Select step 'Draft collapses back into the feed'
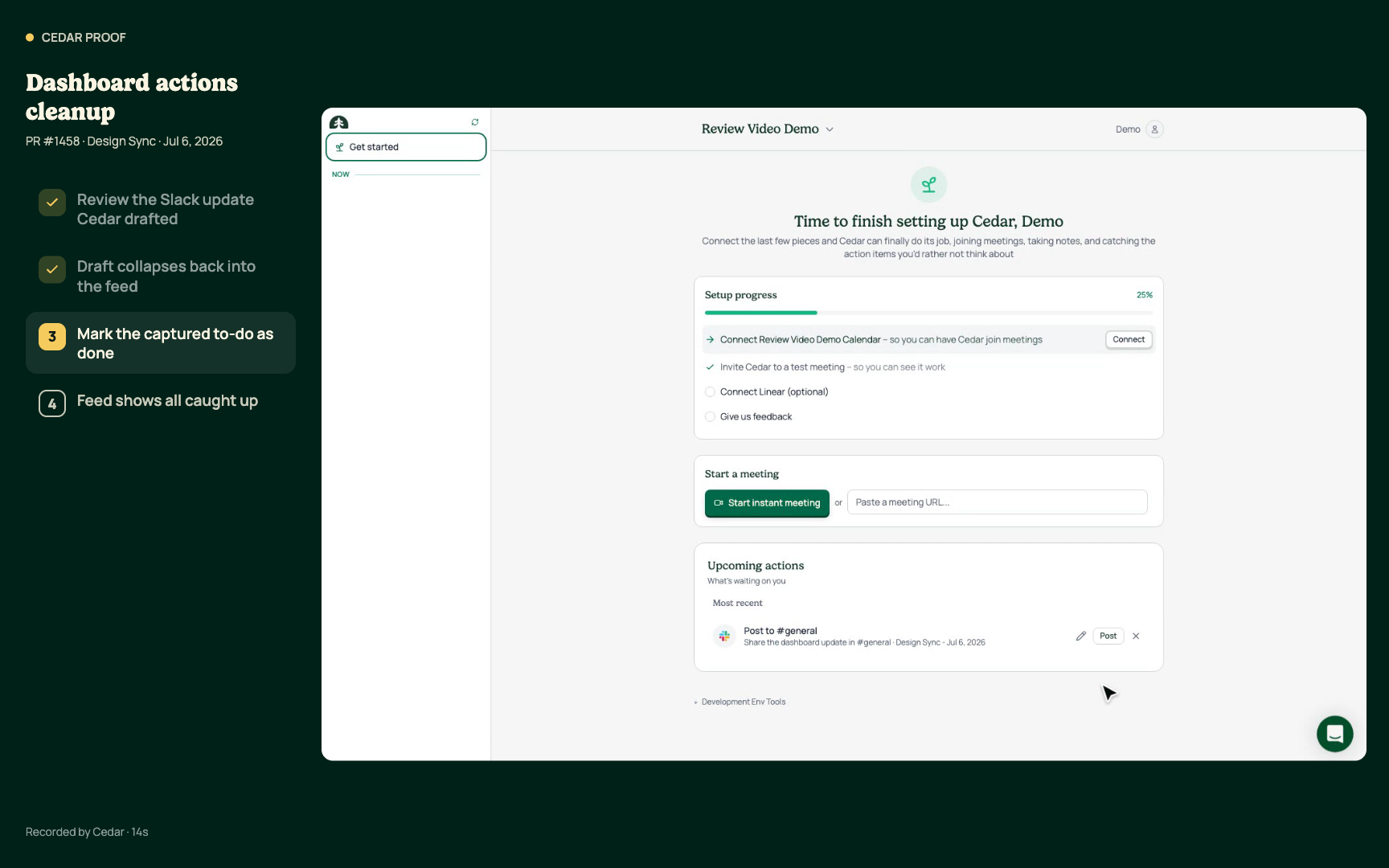Screen dimensions: 1389x868 161,276
